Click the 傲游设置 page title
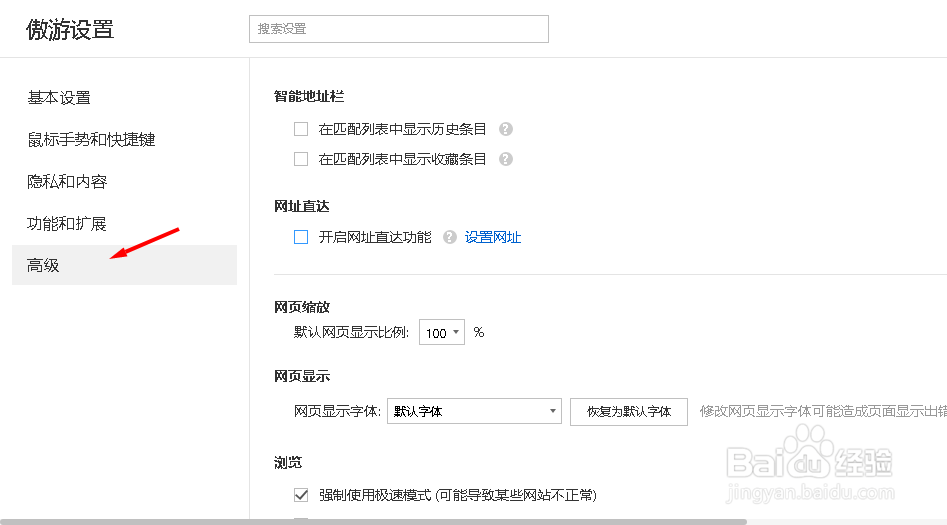 [70, 30]
